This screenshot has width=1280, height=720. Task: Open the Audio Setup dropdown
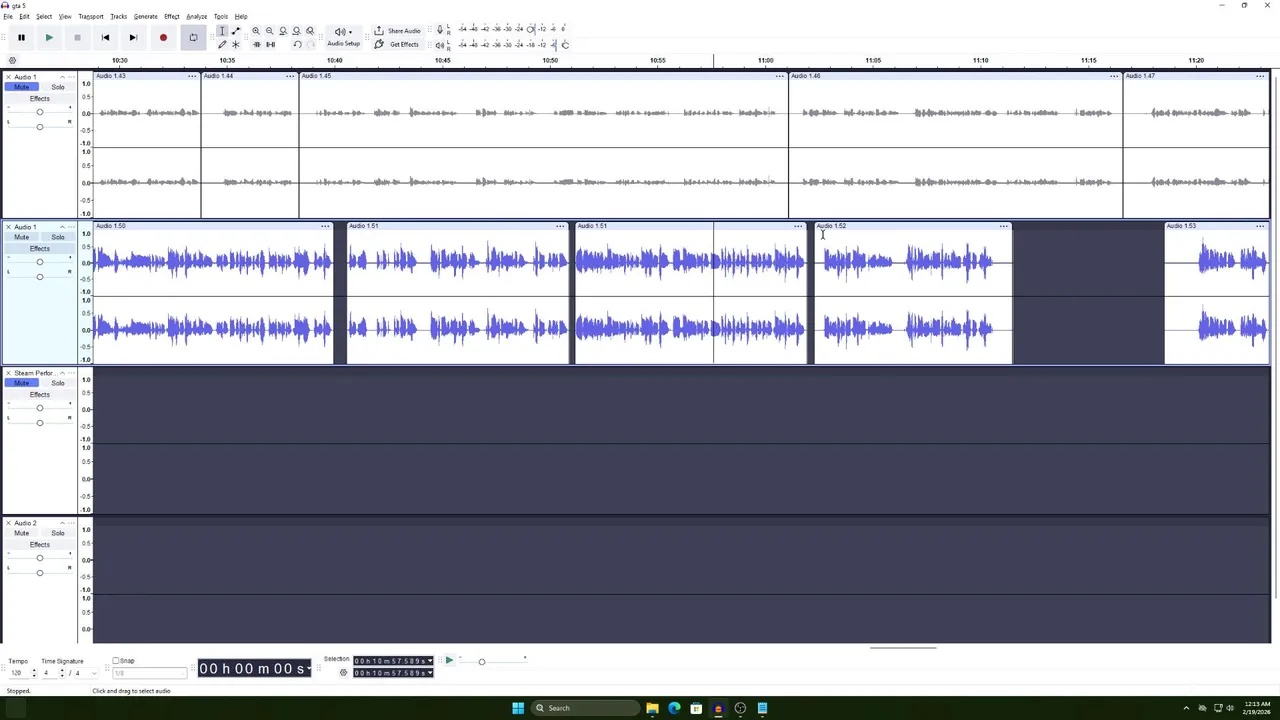(343, 37)
